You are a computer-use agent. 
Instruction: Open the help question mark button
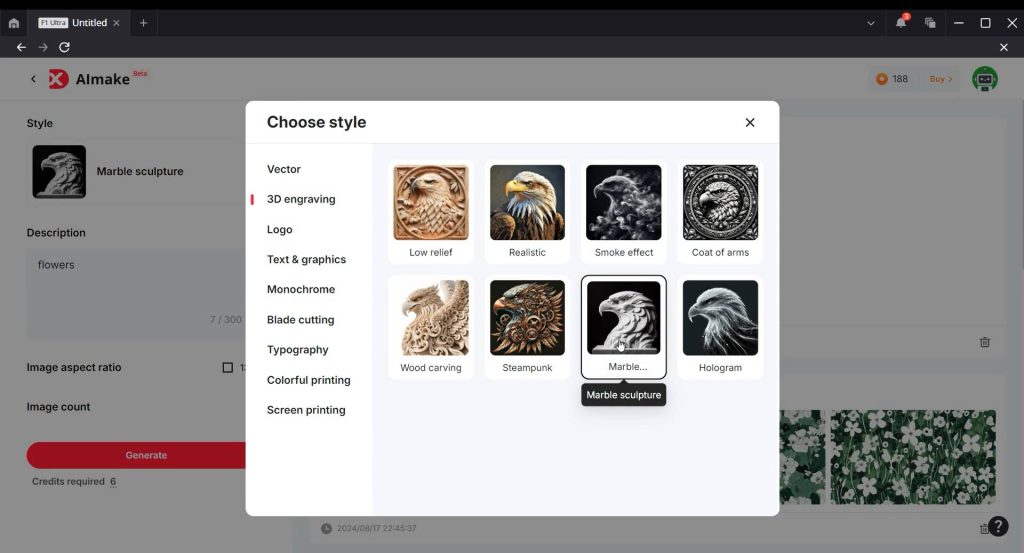pos(999,526)
